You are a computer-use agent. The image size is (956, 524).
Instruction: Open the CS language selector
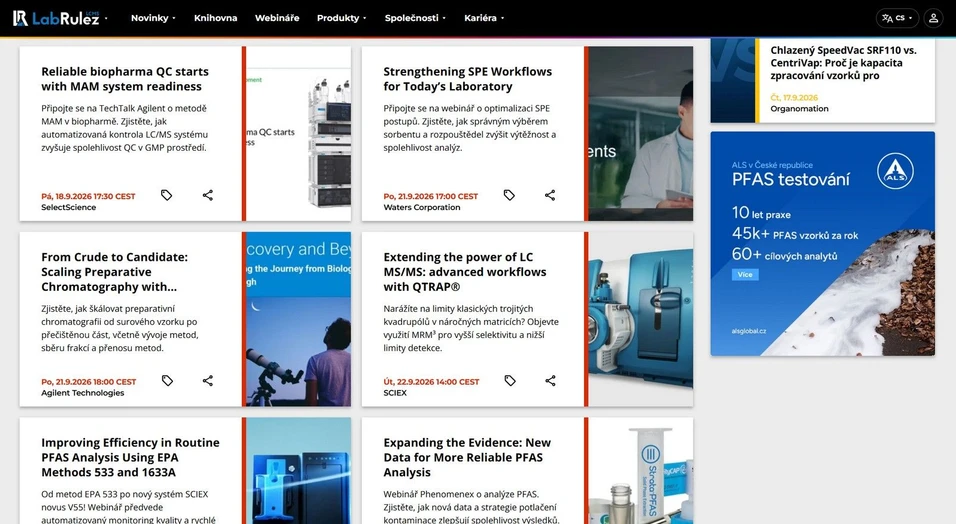tap(897, 18)
